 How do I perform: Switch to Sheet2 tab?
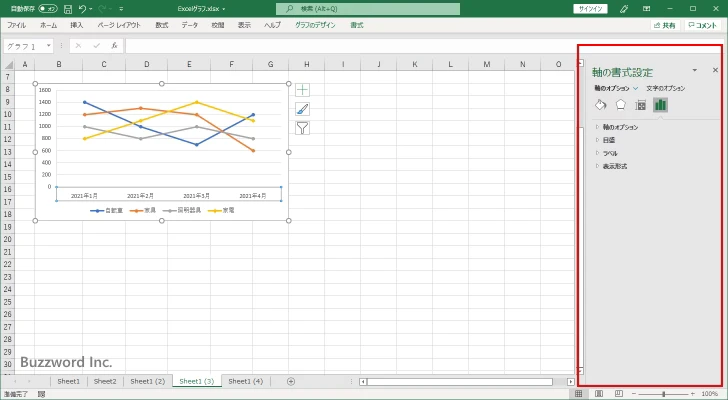coord(105,381)
